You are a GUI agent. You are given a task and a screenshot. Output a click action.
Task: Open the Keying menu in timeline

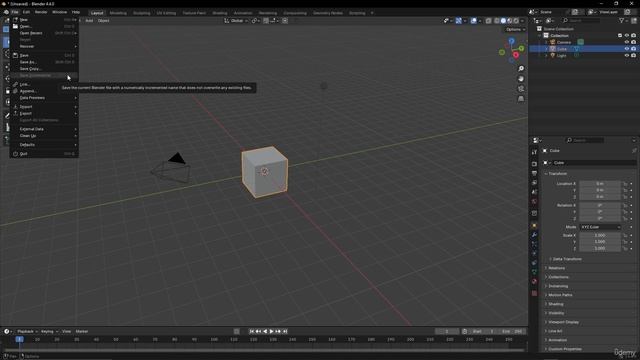tap(49, 331)
